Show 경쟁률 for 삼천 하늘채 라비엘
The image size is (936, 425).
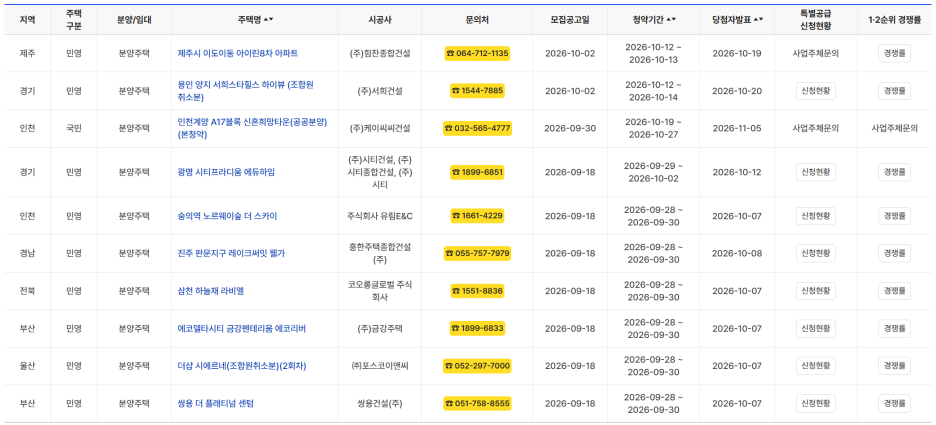tap(894, 291)
